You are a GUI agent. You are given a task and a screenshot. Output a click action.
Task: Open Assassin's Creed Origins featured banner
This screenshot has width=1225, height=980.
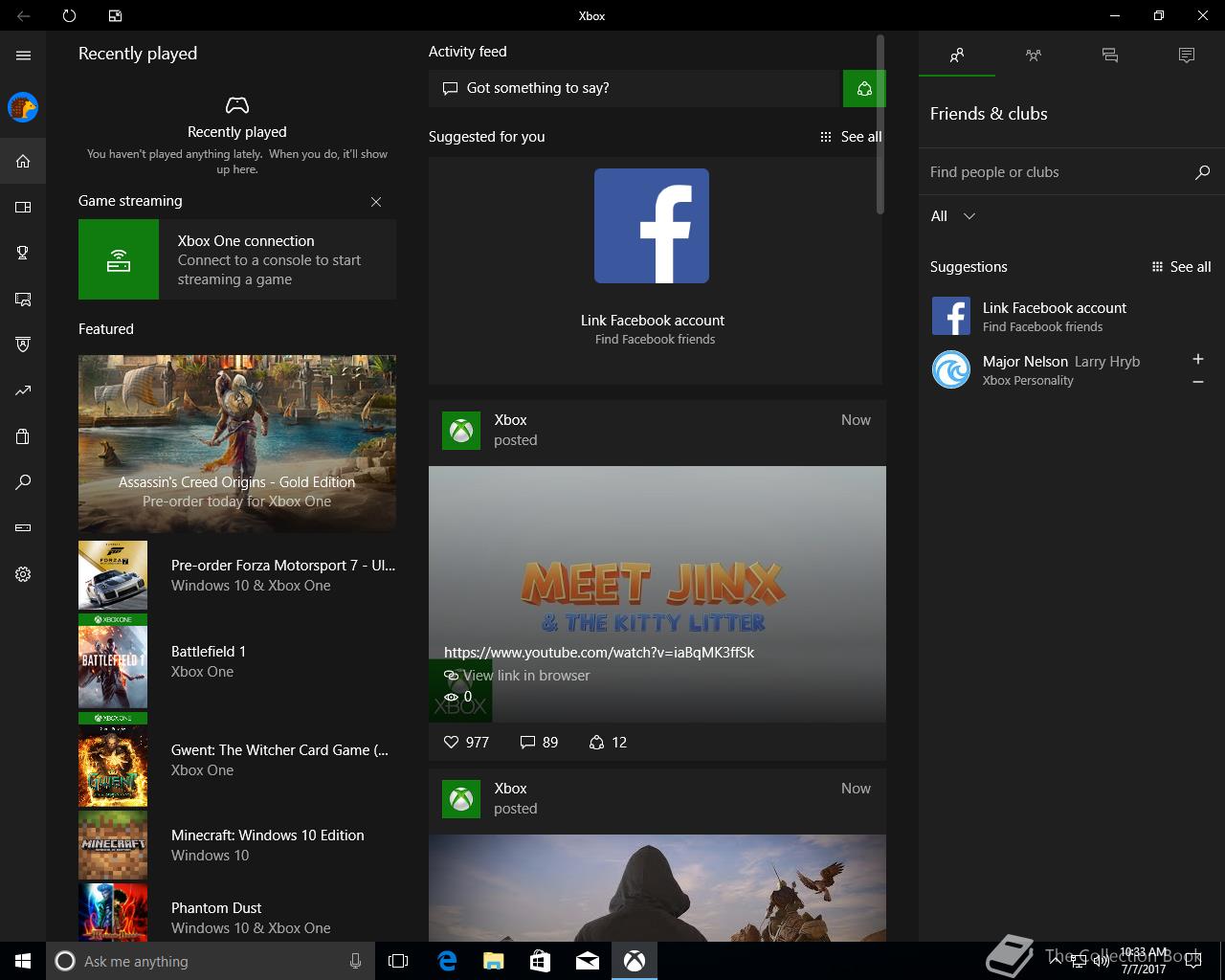(x=237, y=443)
